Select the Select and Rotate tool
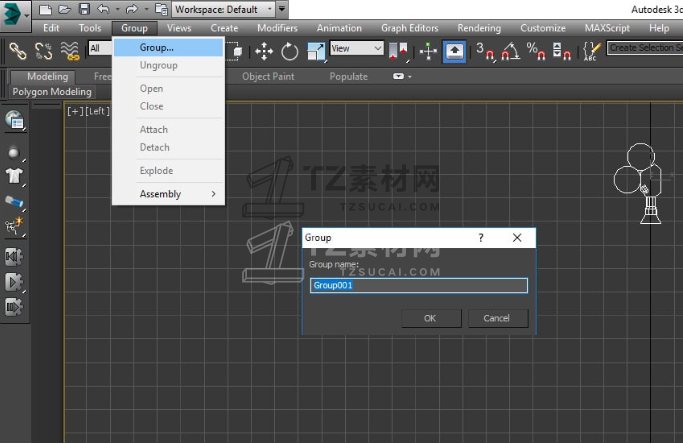Viewport: 683px width, 444px height. 290,51
